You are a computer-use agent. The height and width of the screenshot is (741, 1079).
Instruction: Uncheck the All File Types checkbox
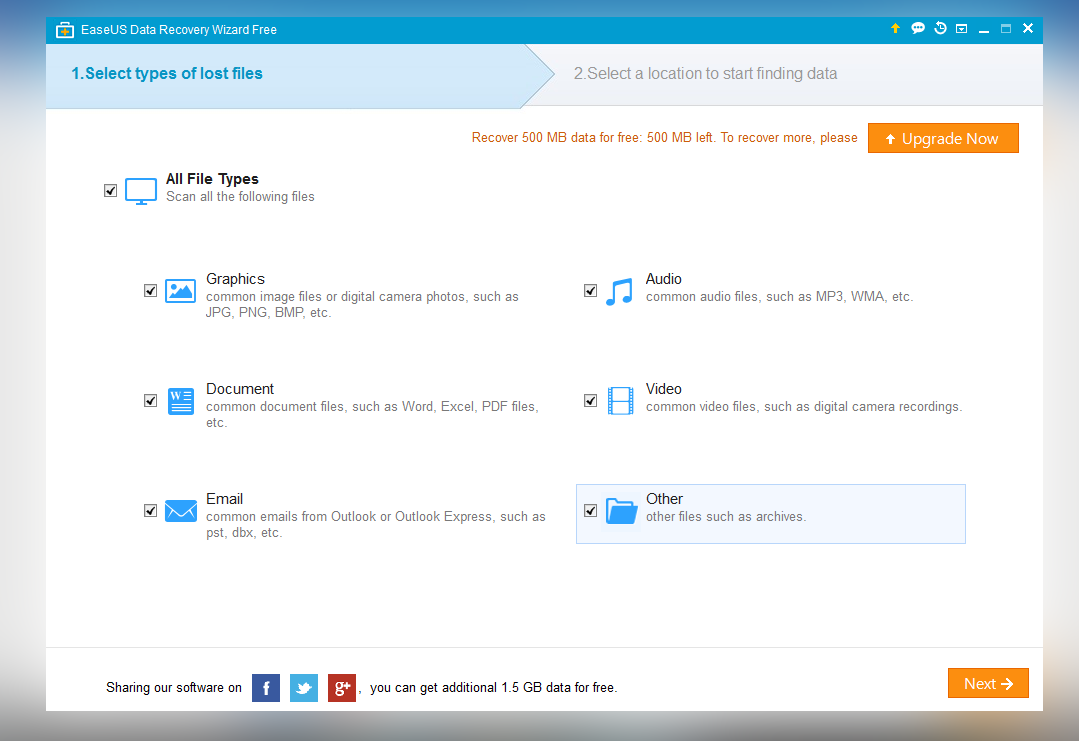(x=111, y=191)
